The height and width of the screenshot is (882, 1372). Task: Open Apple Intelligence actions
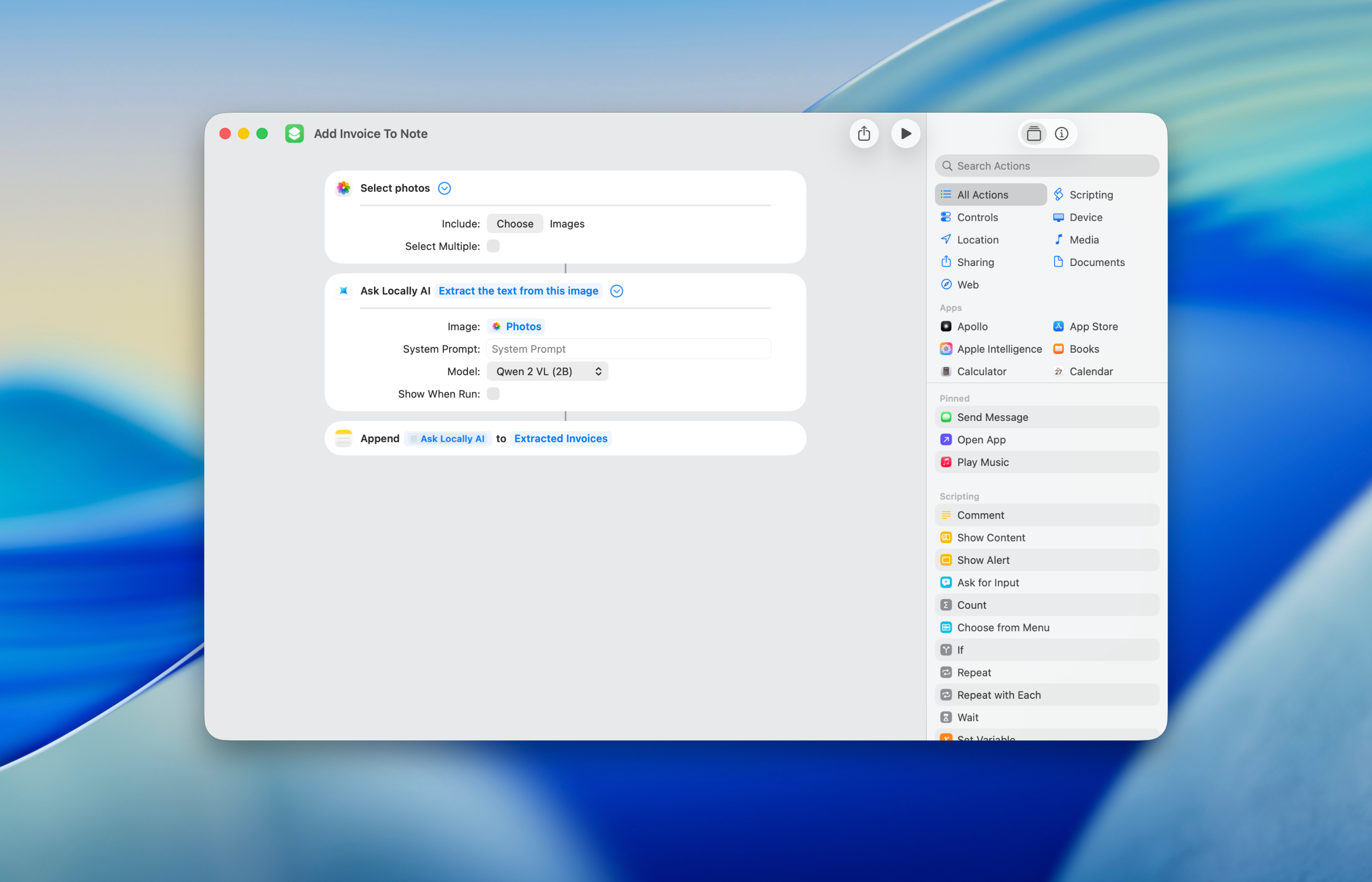pyautogui.click(x=999, y=349)
